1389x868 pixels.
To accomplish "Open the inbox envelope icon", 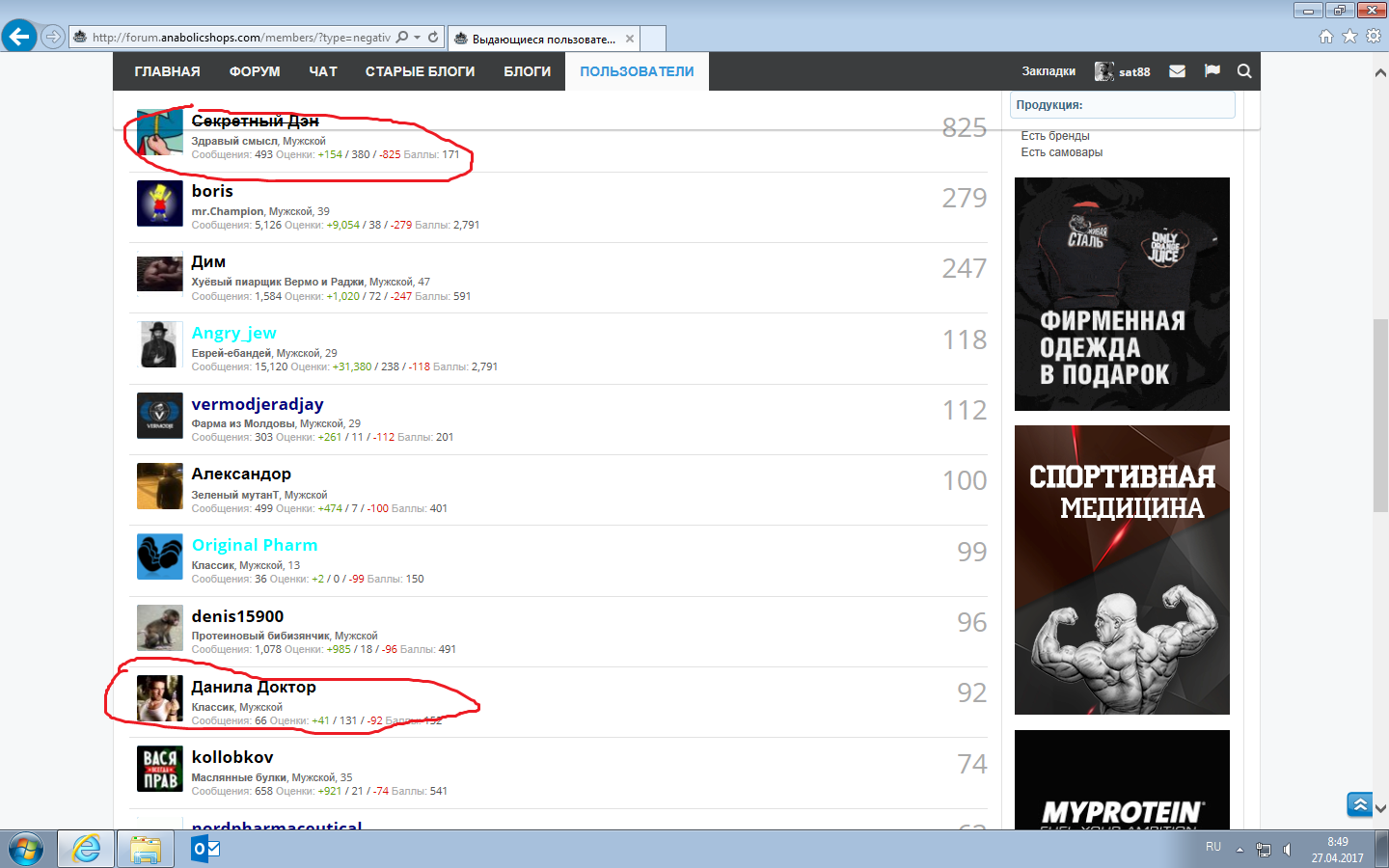I will pyautogui.click(x=1177, y=71).
